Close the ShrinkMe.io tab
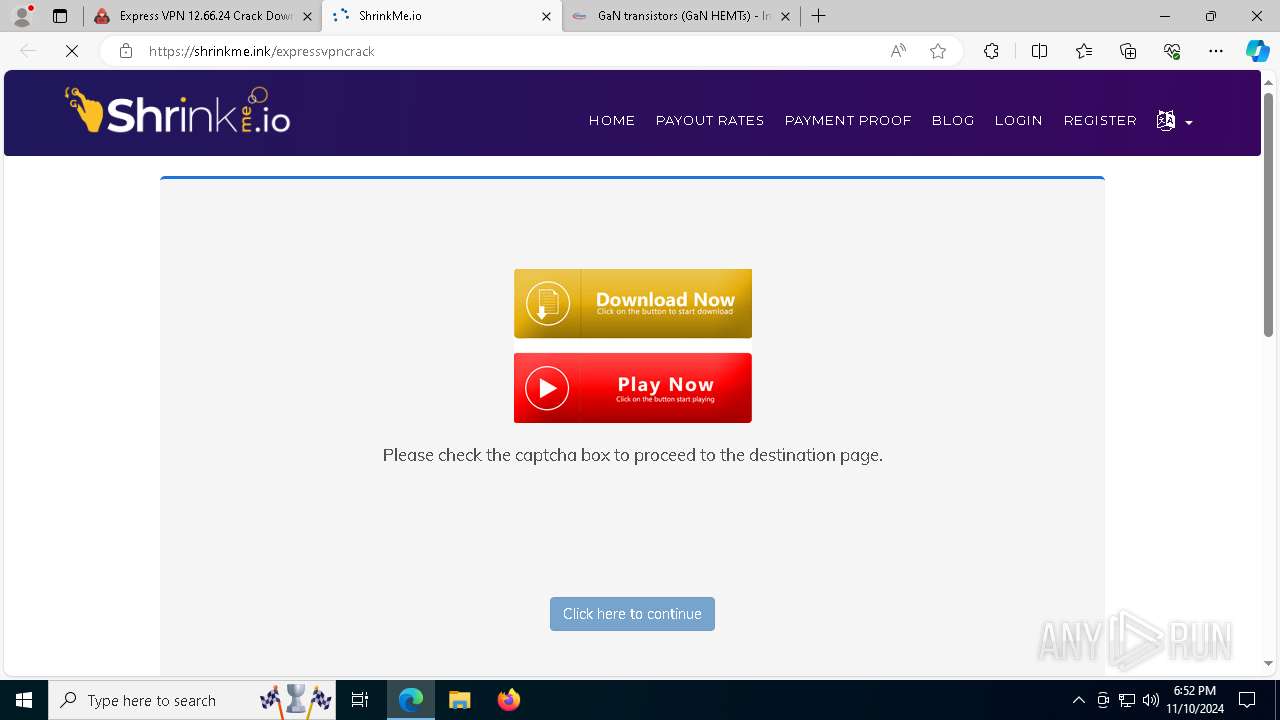 [546, 16]
